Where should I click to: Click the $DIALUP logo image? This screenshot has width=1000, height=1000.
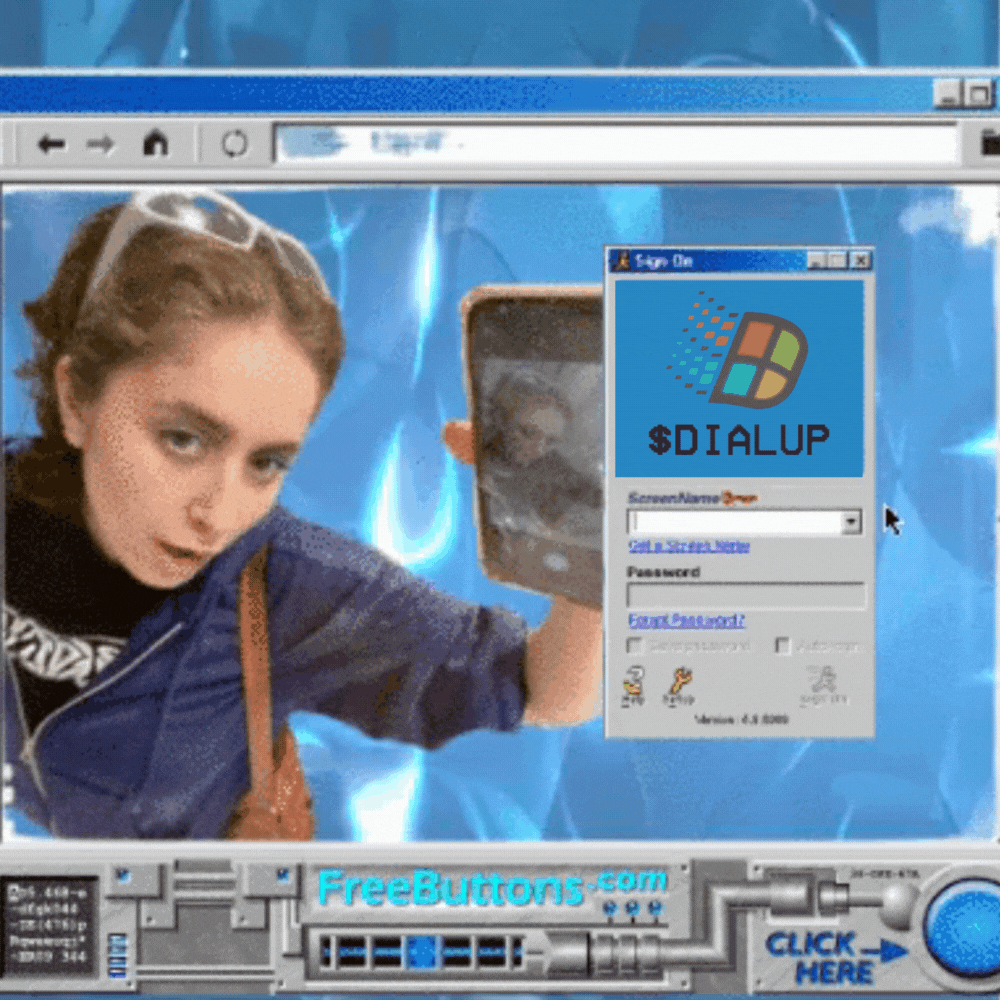739,378
